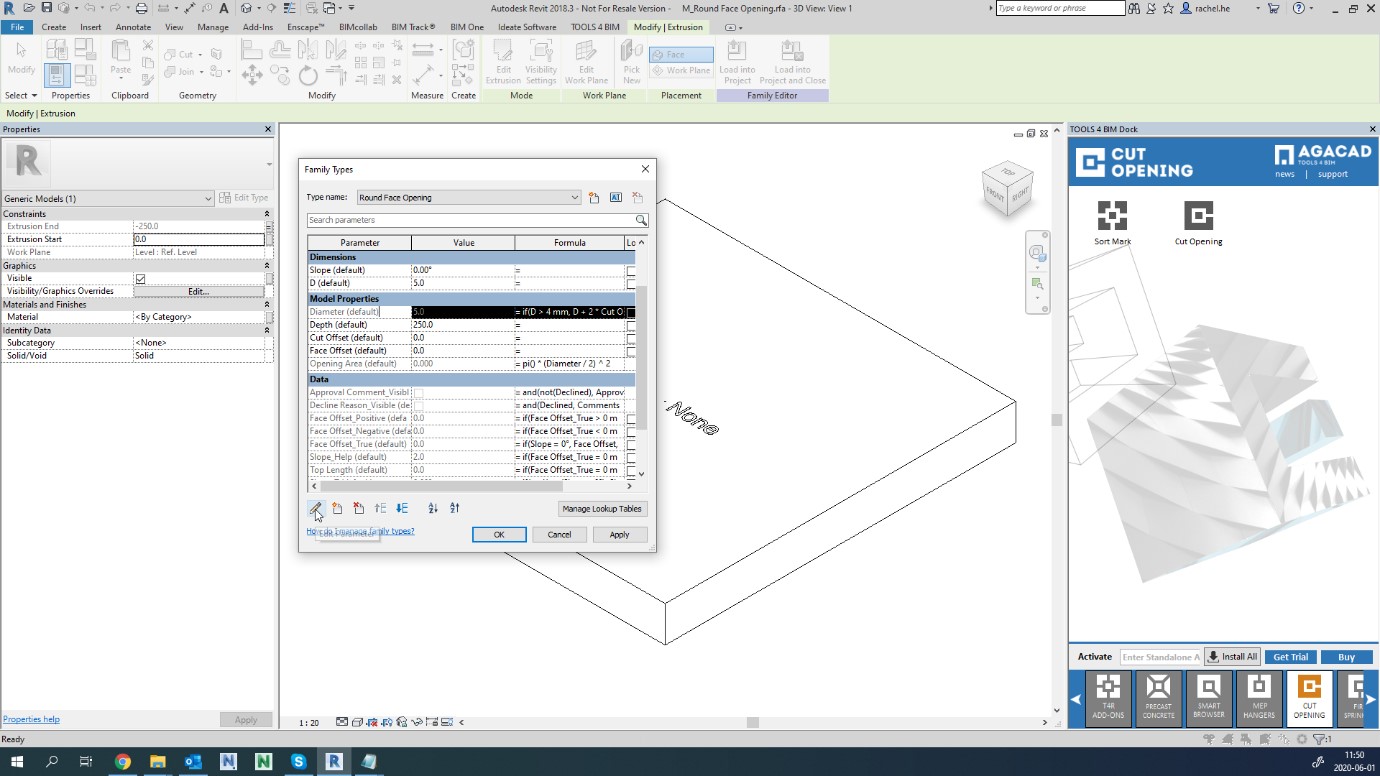Click the ViewCube in the 3D view
This screenshot has width=1380, height=776.
tap(1006, 188)
